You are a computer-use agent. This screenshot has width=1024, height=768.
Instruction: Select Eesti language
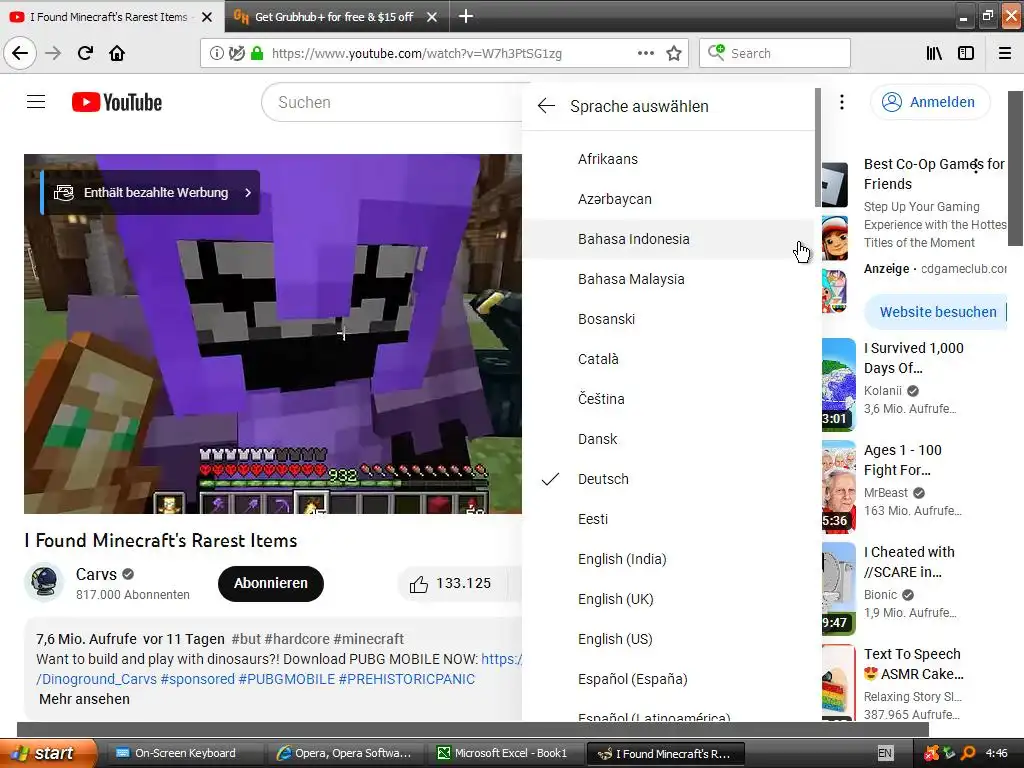(668, 519)
